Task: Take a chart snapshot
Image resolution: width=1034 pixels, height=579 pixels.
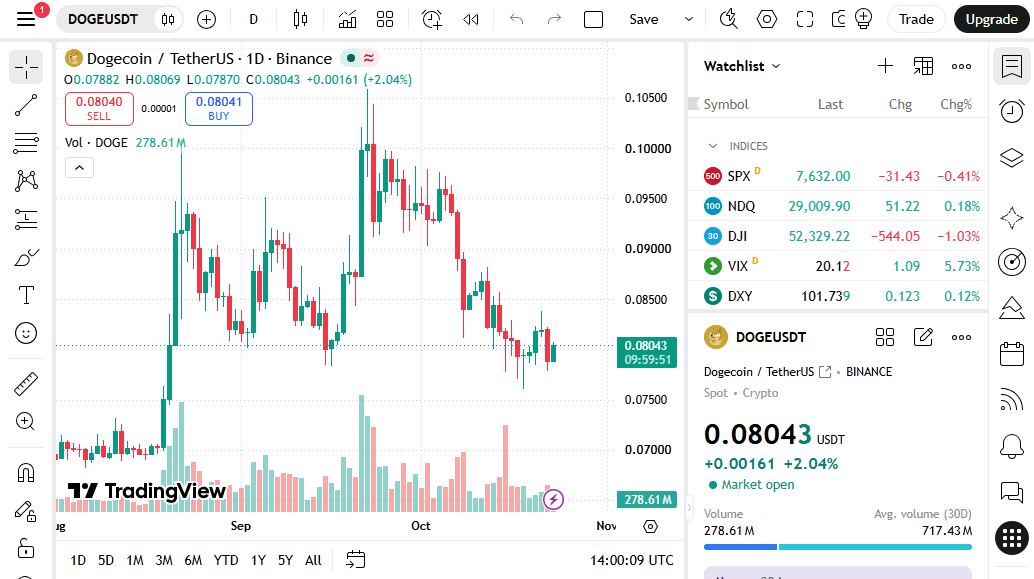Action: [839, 19]
